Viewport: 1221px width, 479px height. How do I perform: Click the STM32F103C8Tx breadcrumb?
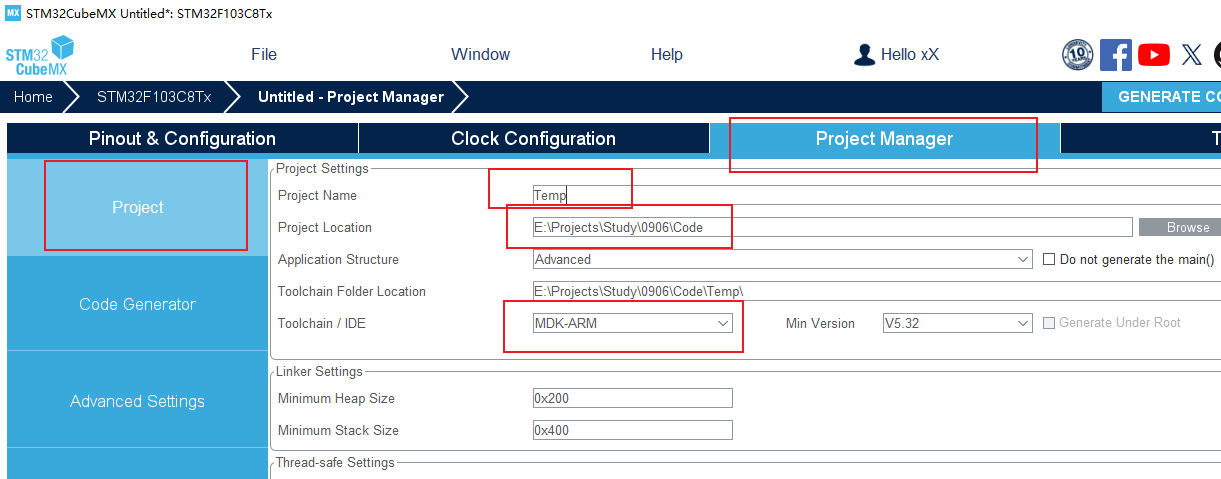coord(154,97)
